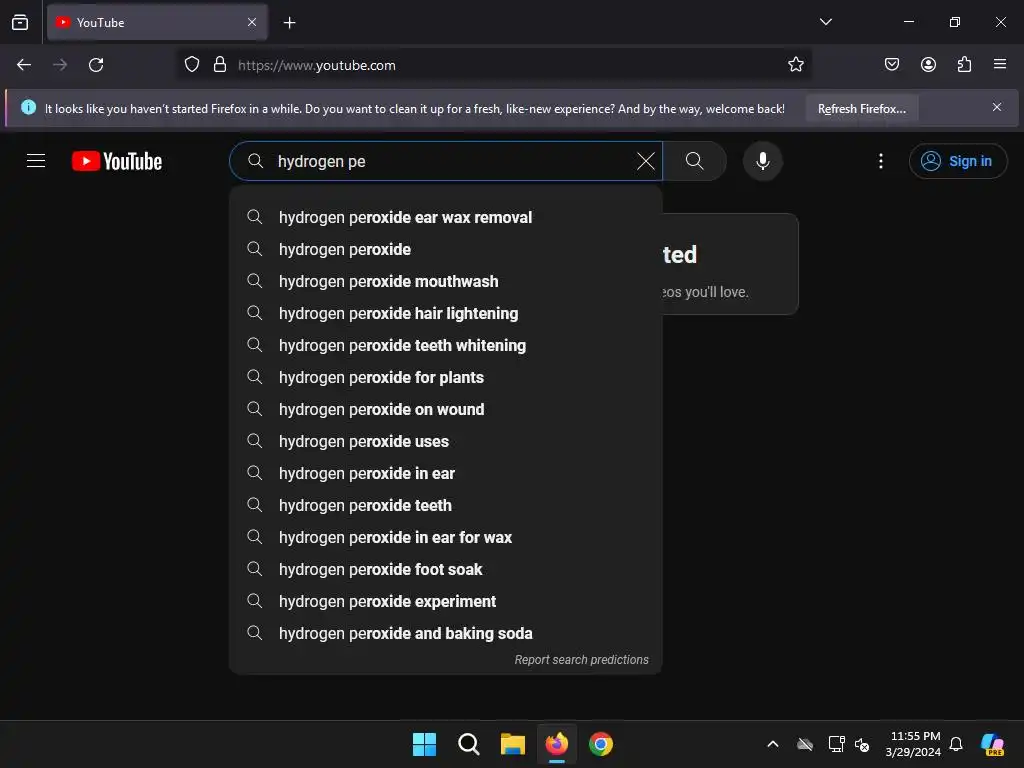Click the Sign in button
Screen dimensions: 1024x768
(x=957, y=161)
